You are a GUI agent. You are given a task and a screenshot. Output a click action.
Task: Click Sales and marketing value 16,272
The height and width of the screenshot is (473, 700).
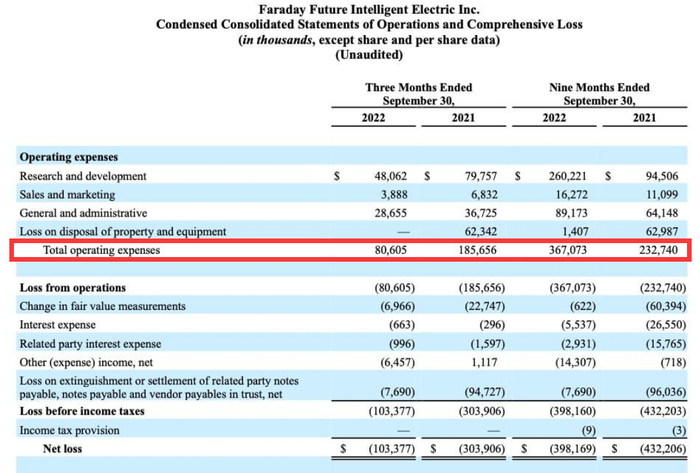[571, 195]
